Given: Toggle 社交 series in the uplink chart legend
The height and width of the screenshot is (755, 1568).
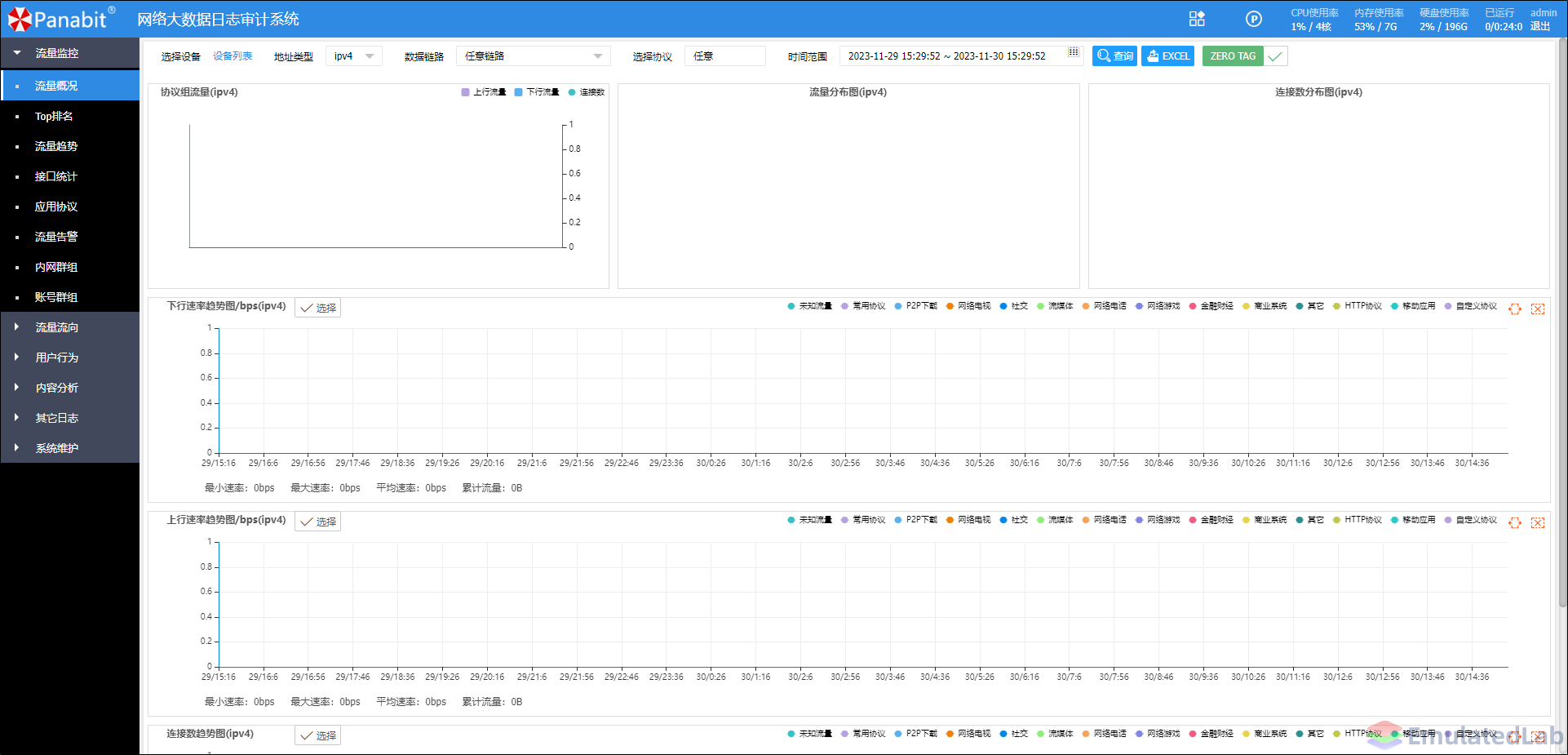Looking at the screenshot, I should click(x=1013, y=520).
